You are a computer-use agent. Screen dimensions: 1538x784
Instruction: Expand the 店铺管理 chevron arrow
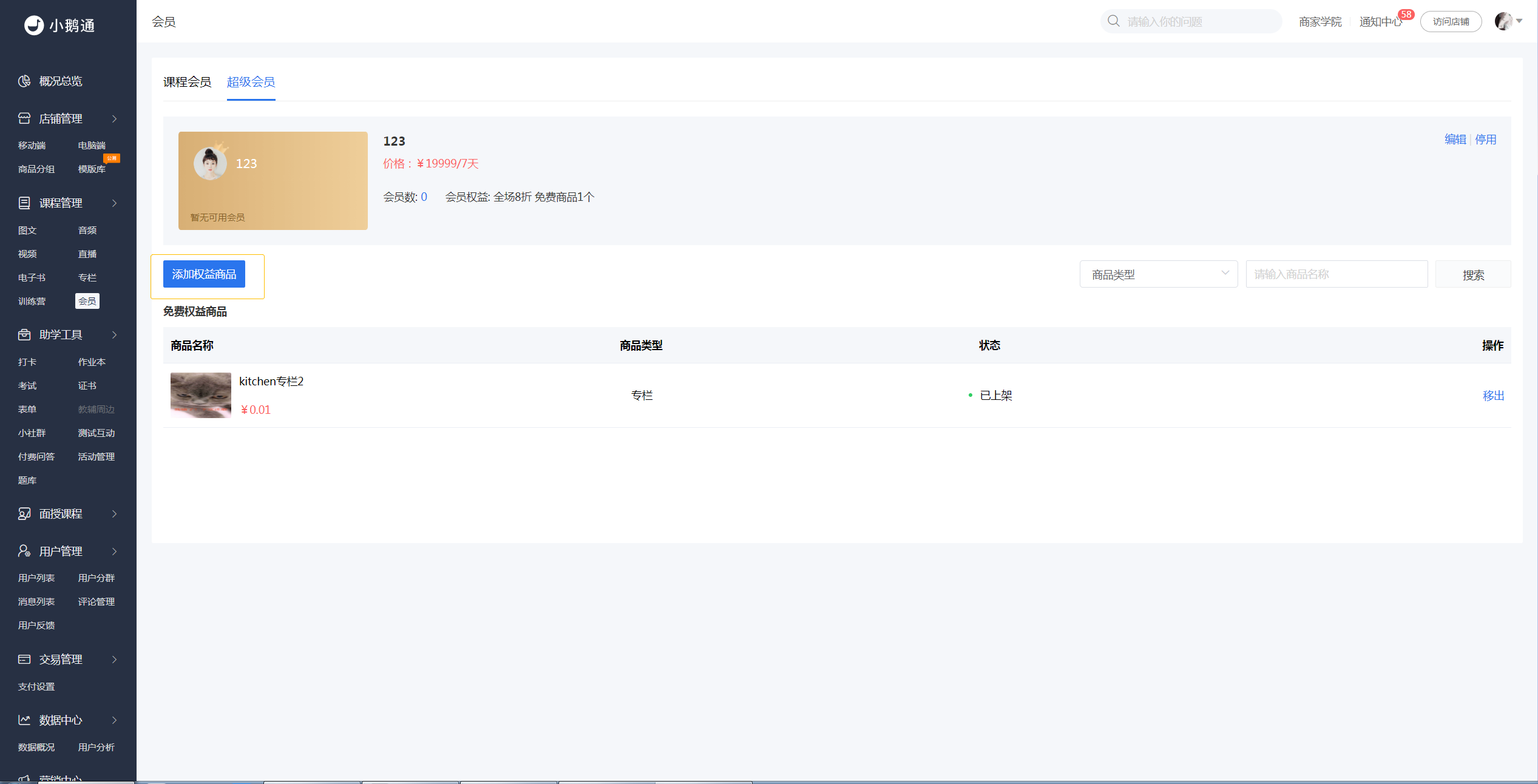[x=114, y=119]
